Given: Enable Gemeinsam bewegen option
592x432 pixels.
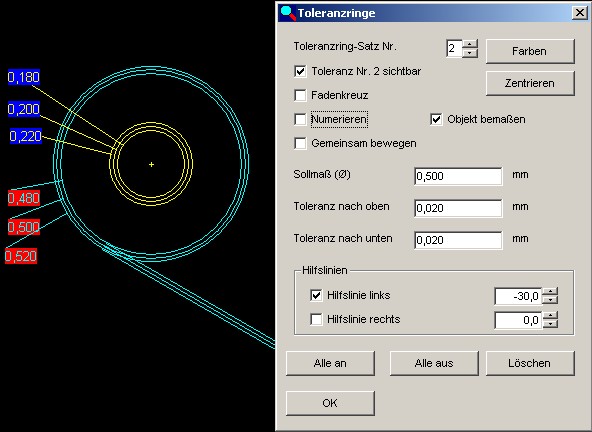Looking at the screenshot, I should pyautogui.click(x=300, y=143).
